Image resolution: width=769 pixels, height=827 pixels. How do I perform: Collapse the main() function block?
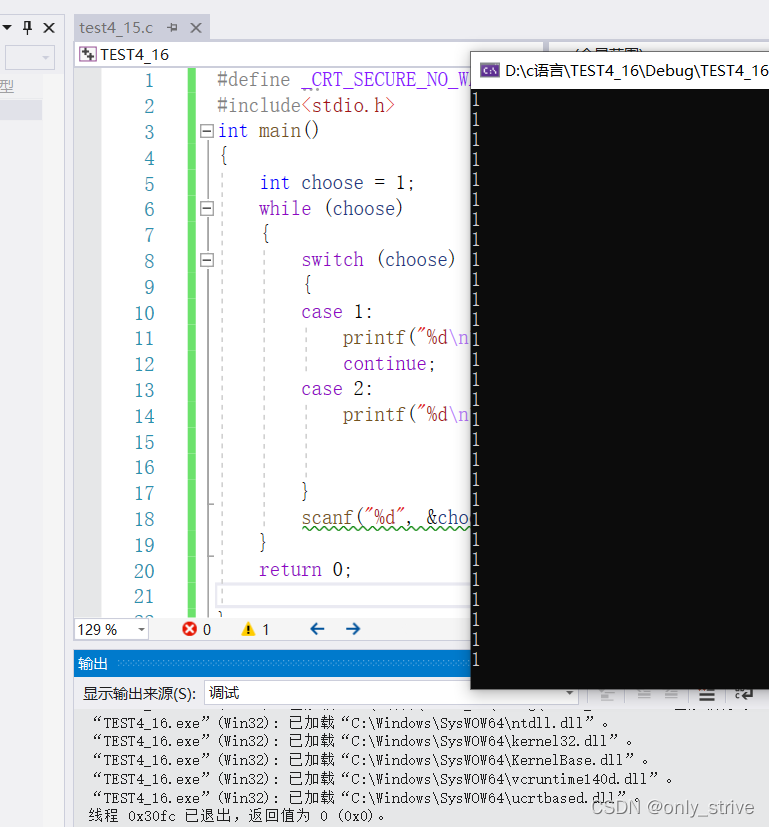tap(207, 131)
